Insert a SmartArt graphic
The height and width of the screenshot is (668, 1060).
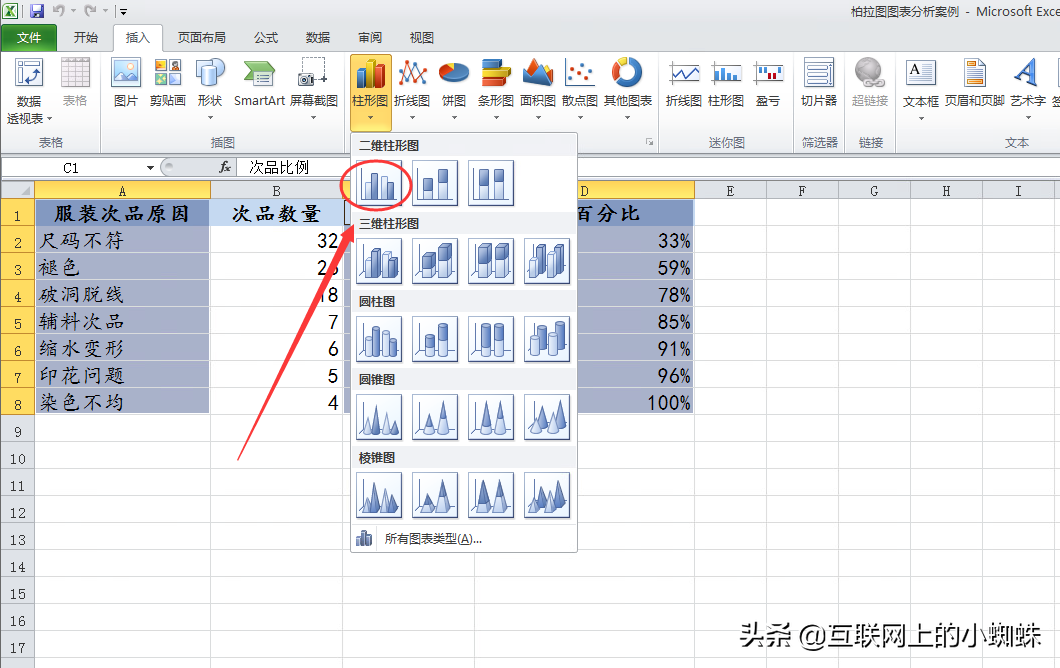pos(259,83)
